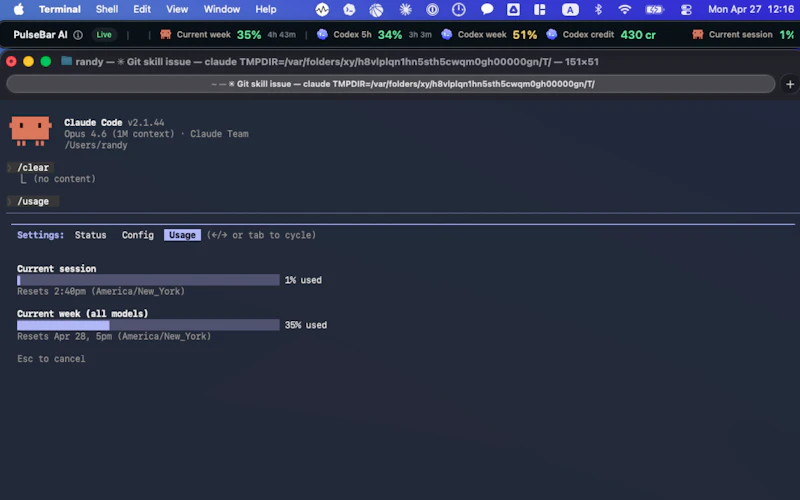800x500 pixels.
Task: Click the date and time in menu bar
Action: pos(751,9)
